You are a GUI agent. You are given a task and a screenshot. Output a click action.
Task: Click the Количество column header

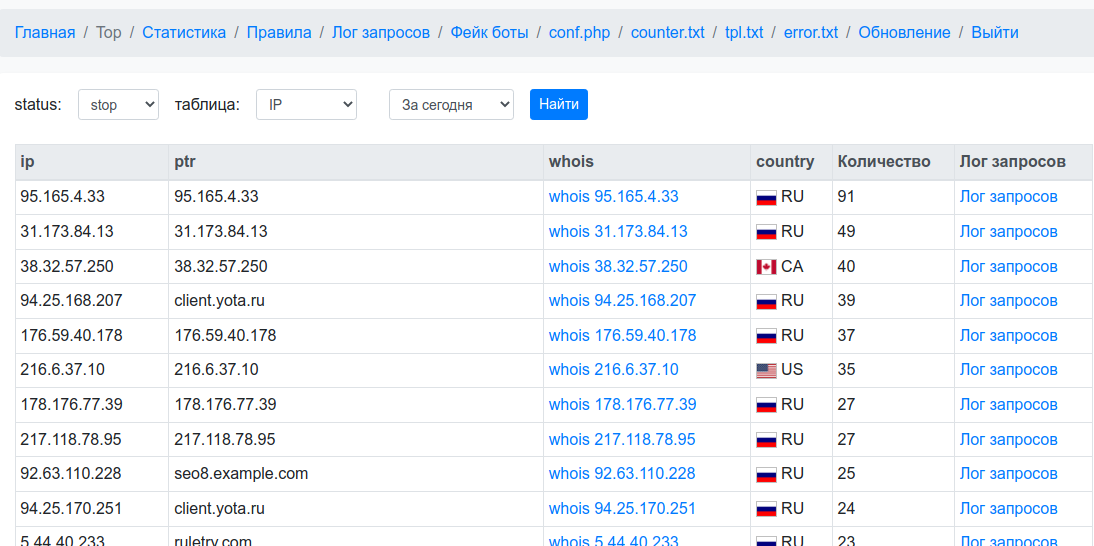coord(884,162)
